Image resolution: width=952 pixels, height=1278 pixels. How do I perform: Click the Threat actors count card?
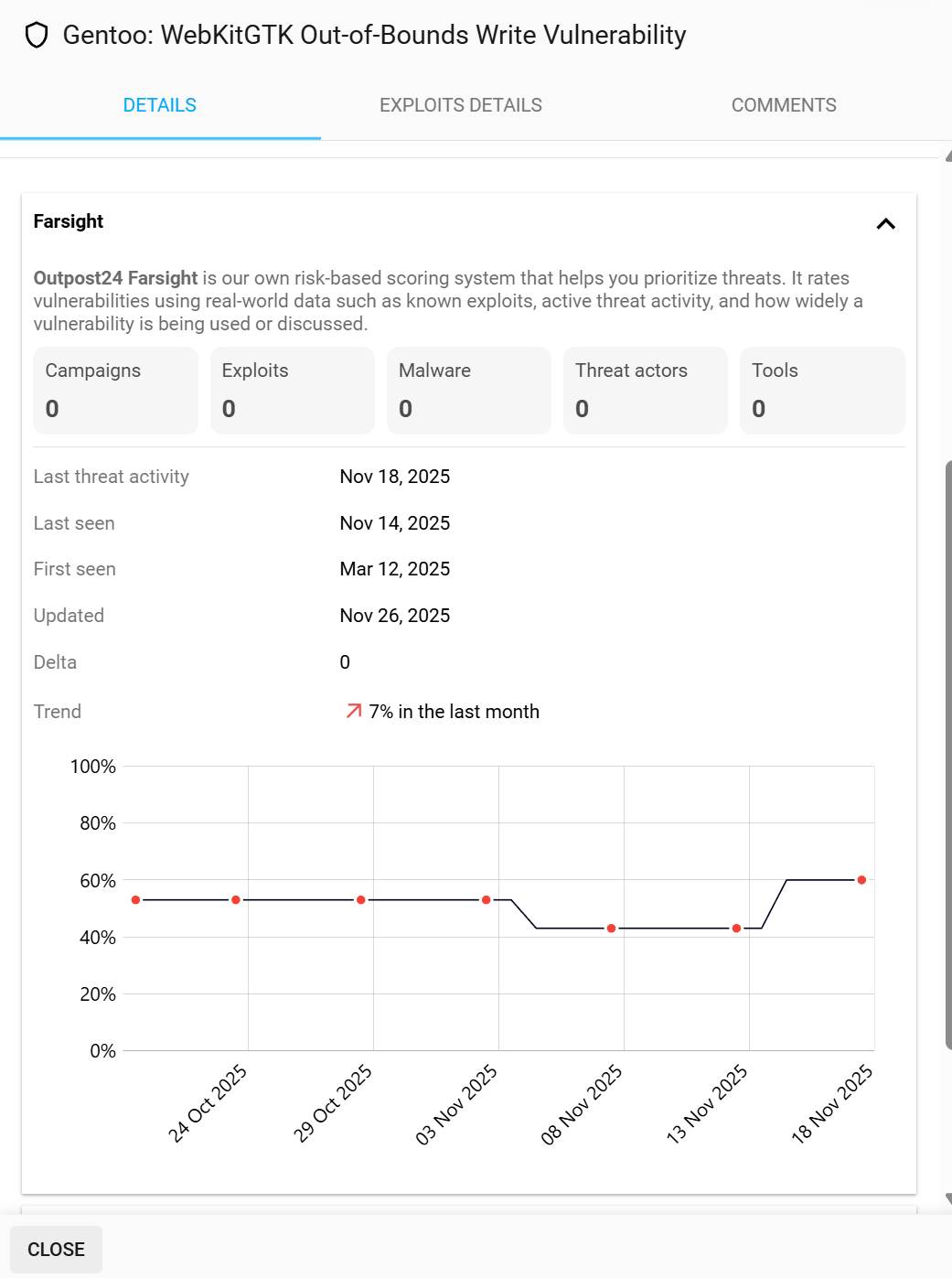tap(645, 390)
